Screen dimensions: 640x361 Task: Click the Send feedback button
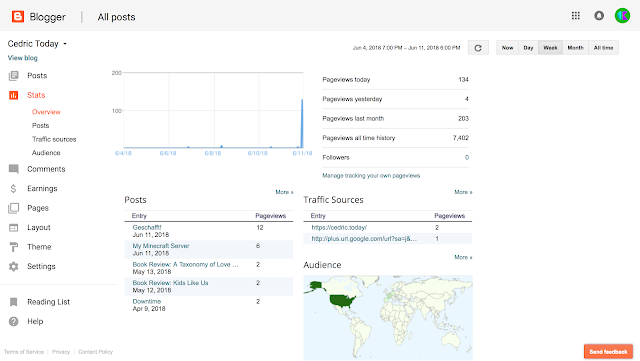608,352
